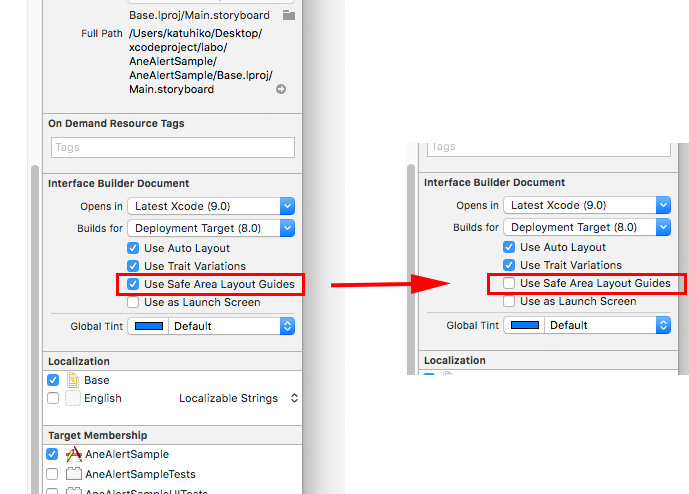Open the Localizable Strings popup for English
689x494 pixels.
pyautogui.click(x=239, y=398)
